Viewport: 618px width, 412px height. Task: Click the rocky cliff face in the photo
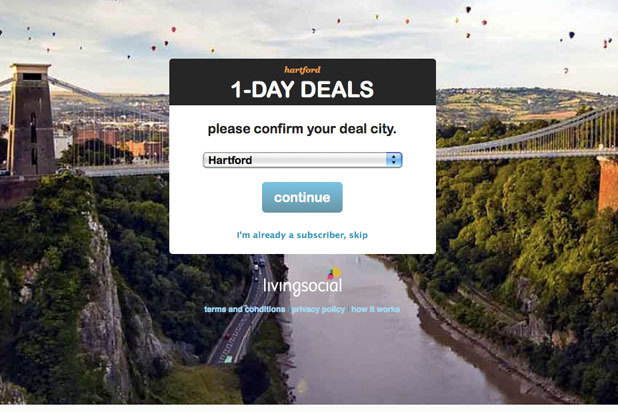point(104,315)
